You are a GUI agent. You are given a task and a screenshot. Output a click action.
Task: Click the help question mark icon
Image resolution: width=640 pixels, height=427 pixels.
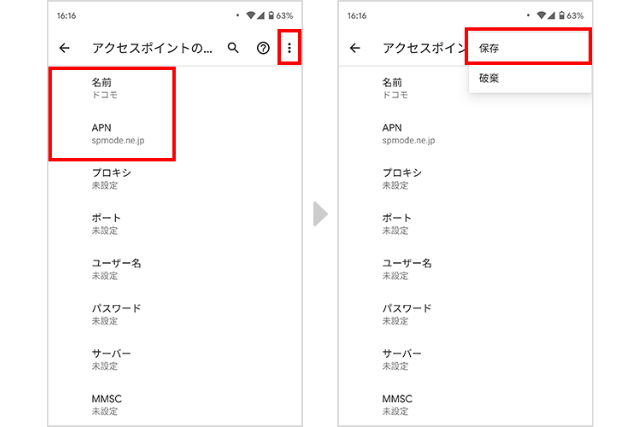click(x=263, y=48)
